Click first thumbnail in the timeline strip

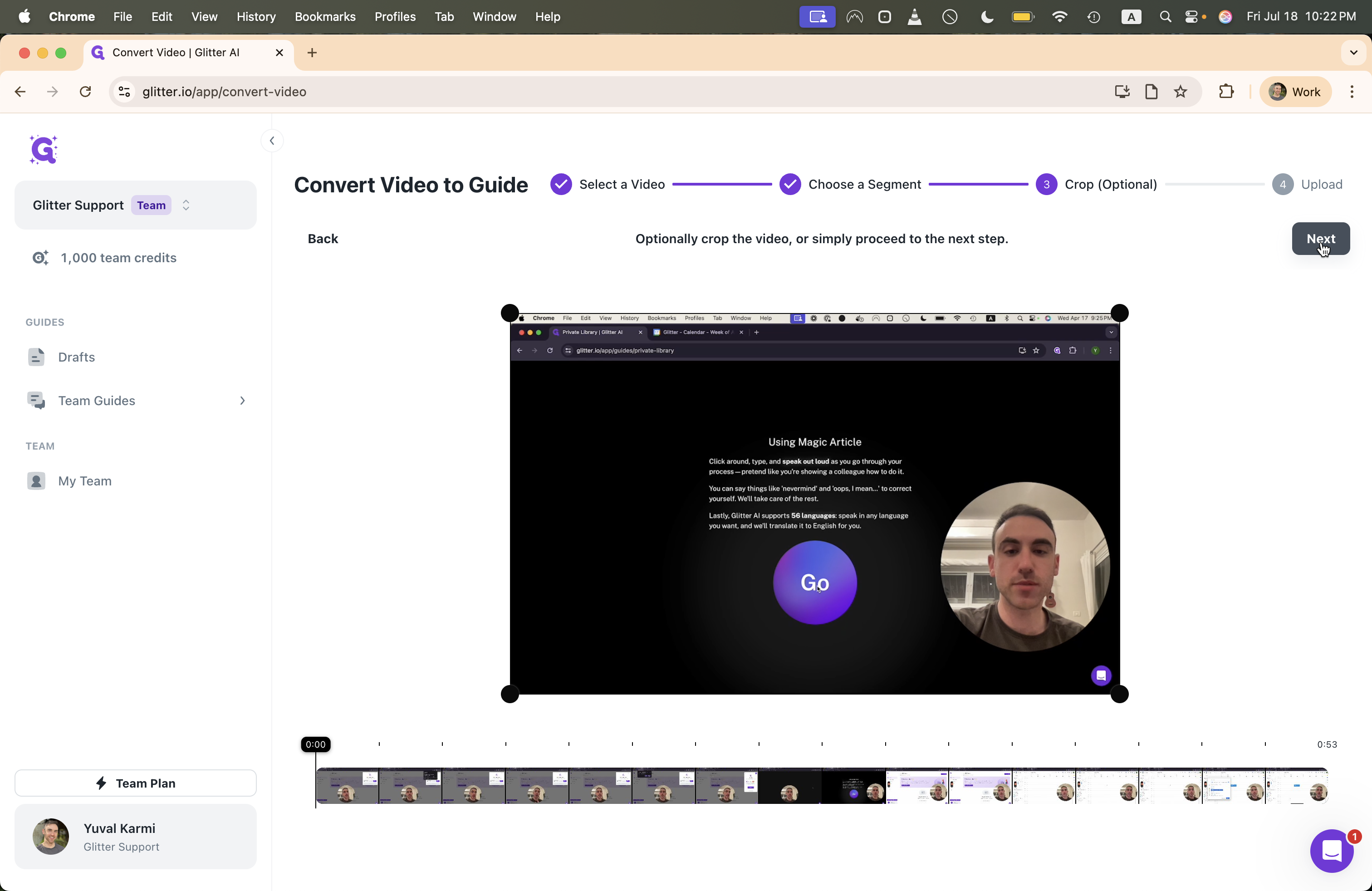(x=348, y=786)
